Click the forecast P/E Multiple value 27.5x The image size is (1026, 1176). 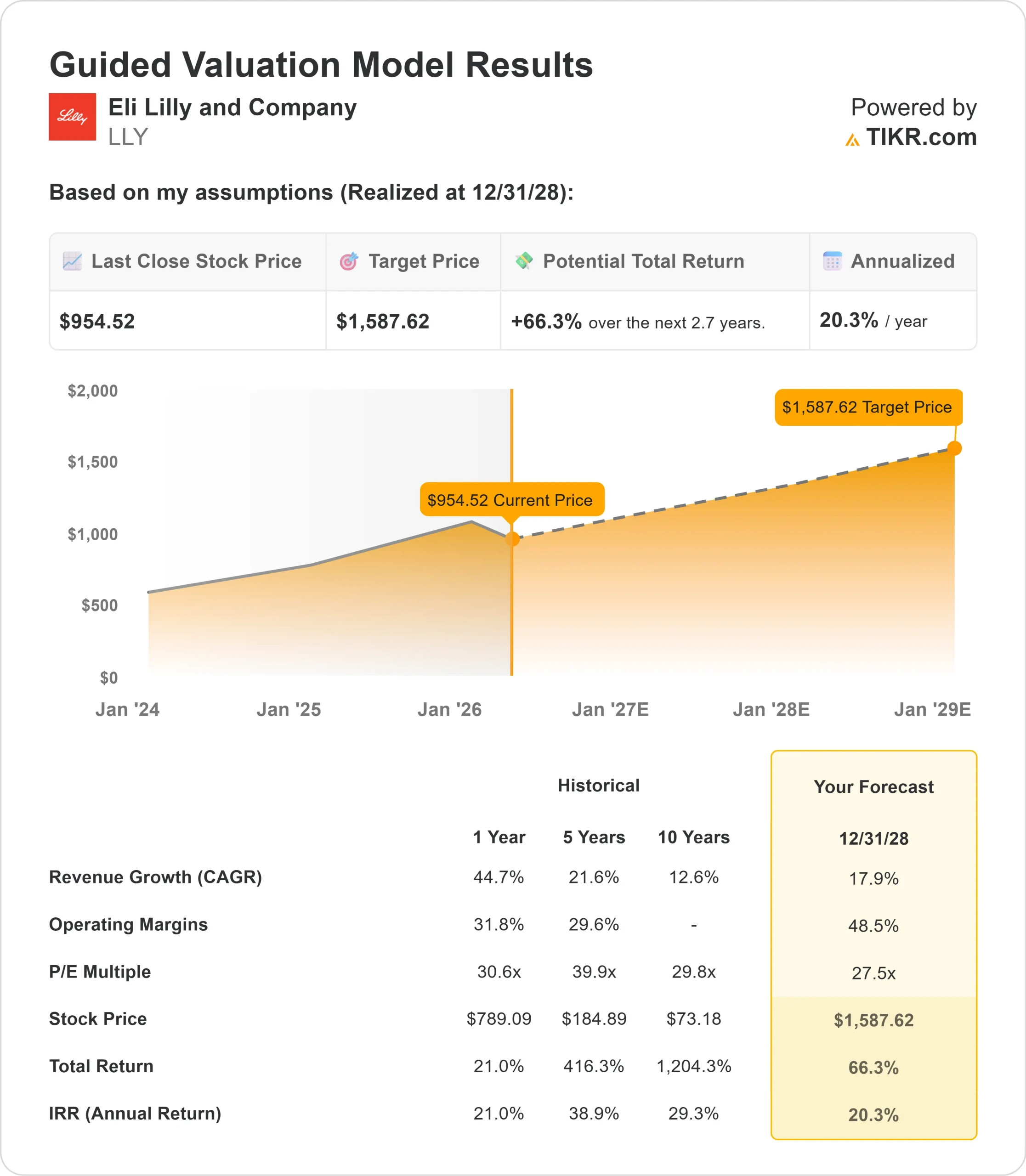pos(873,973)
